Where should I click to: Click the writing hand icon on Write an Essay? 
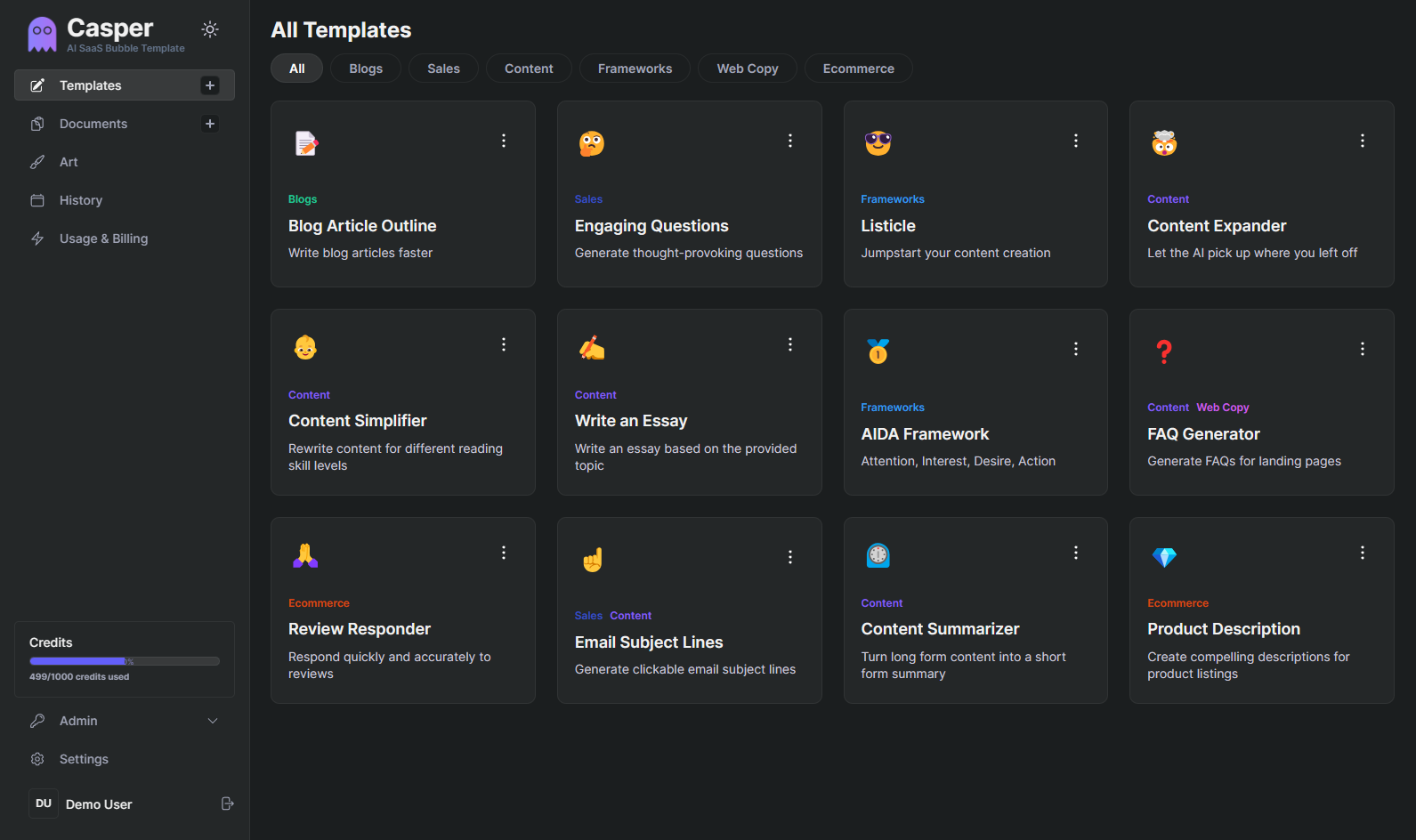point(592,348)
